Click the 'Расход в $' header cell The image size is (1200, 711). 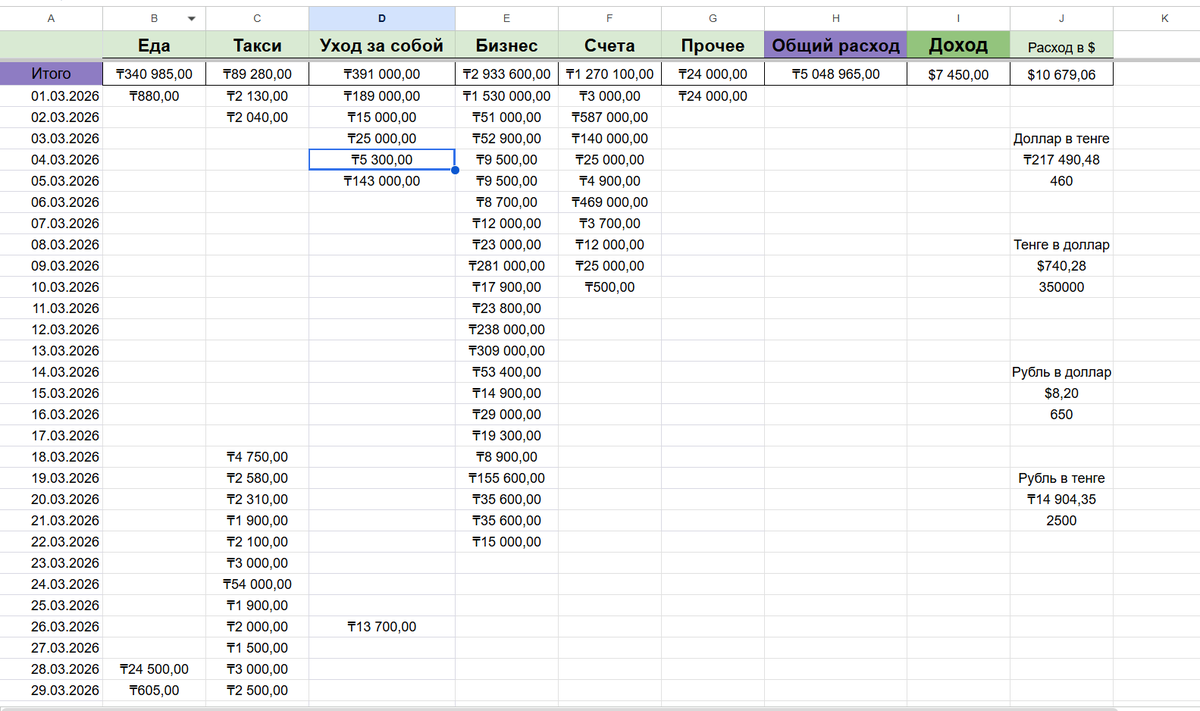coord(1061,45)
